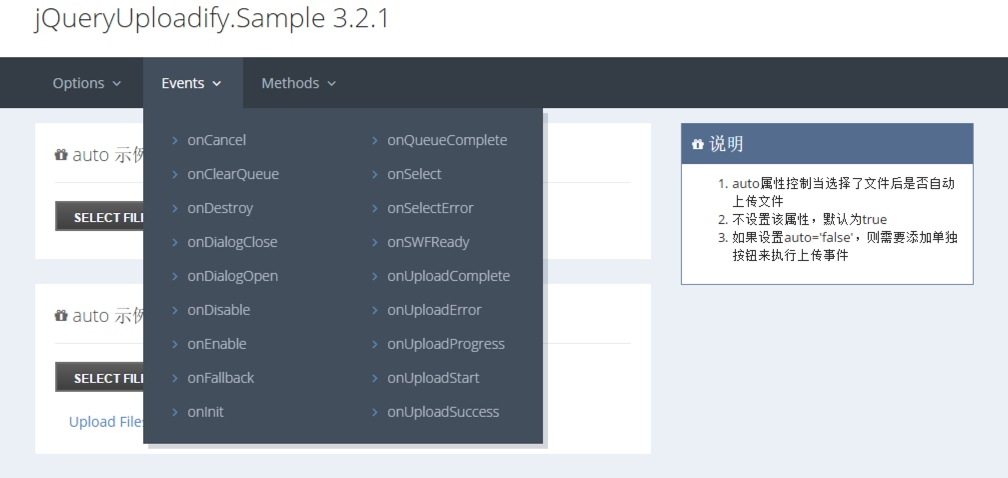
Task: Open the onDialogClose event page
Action: (x=233, y=242)
